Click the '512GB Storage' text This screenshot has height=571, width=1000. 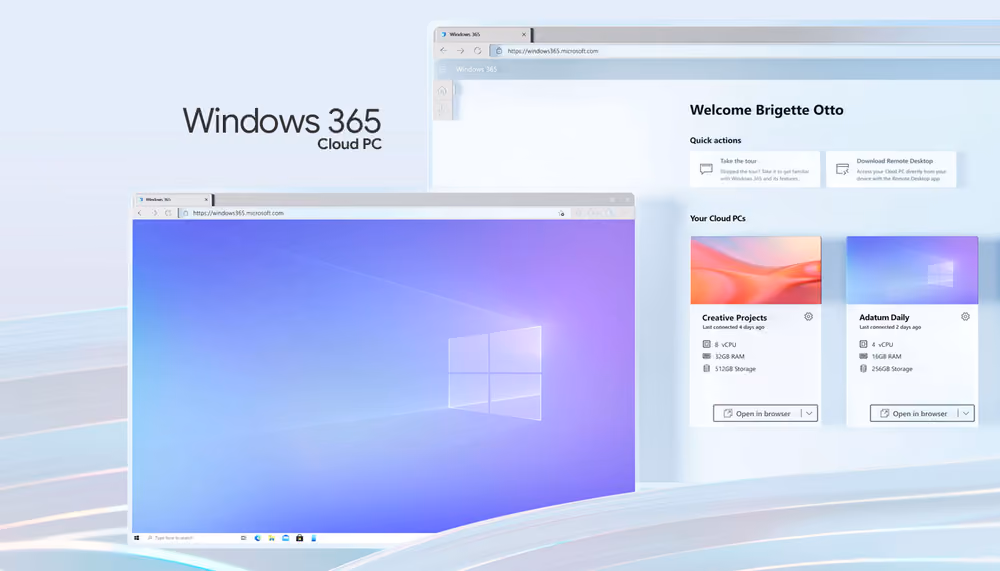coord(735,369)
